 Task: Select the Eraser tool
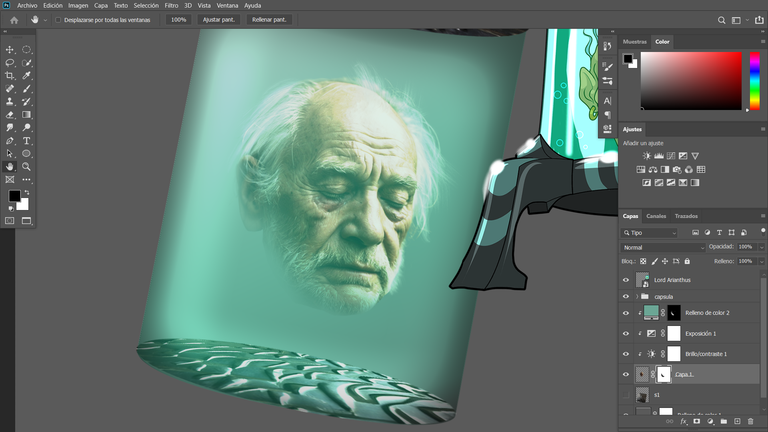pos(9,115)
